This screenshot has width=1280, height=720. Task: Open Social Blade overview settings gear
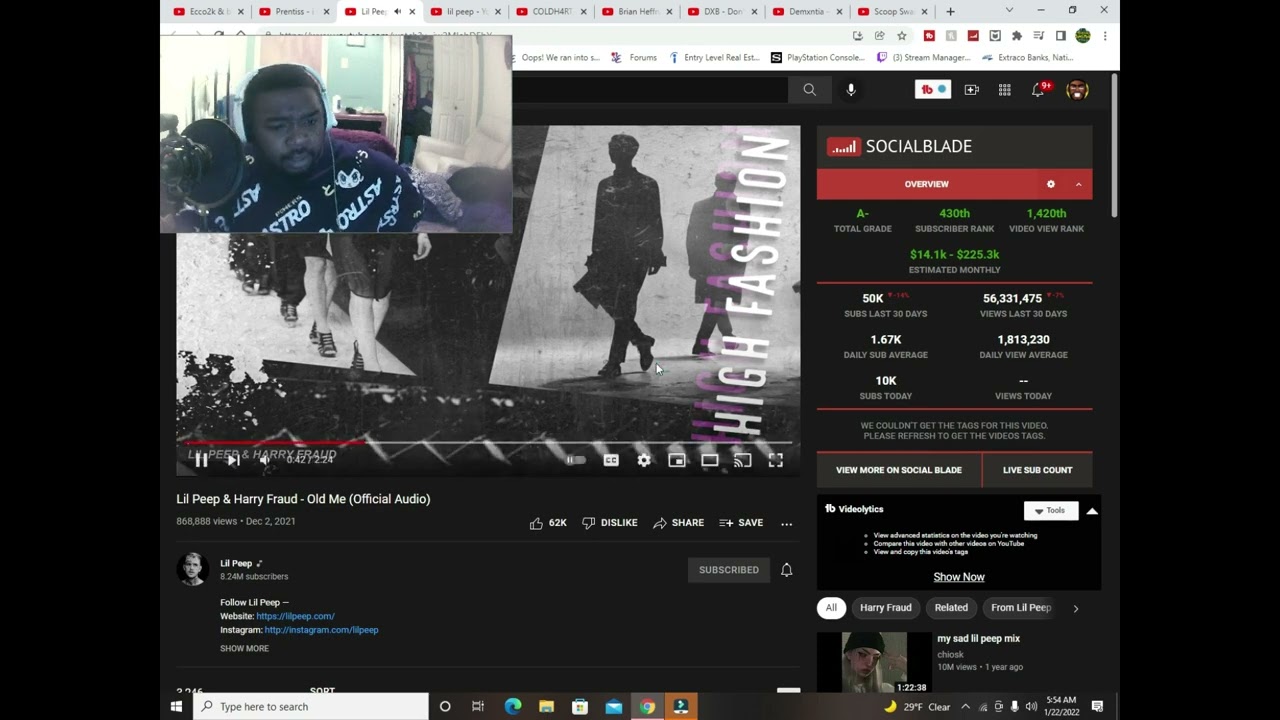[1050, 184]
